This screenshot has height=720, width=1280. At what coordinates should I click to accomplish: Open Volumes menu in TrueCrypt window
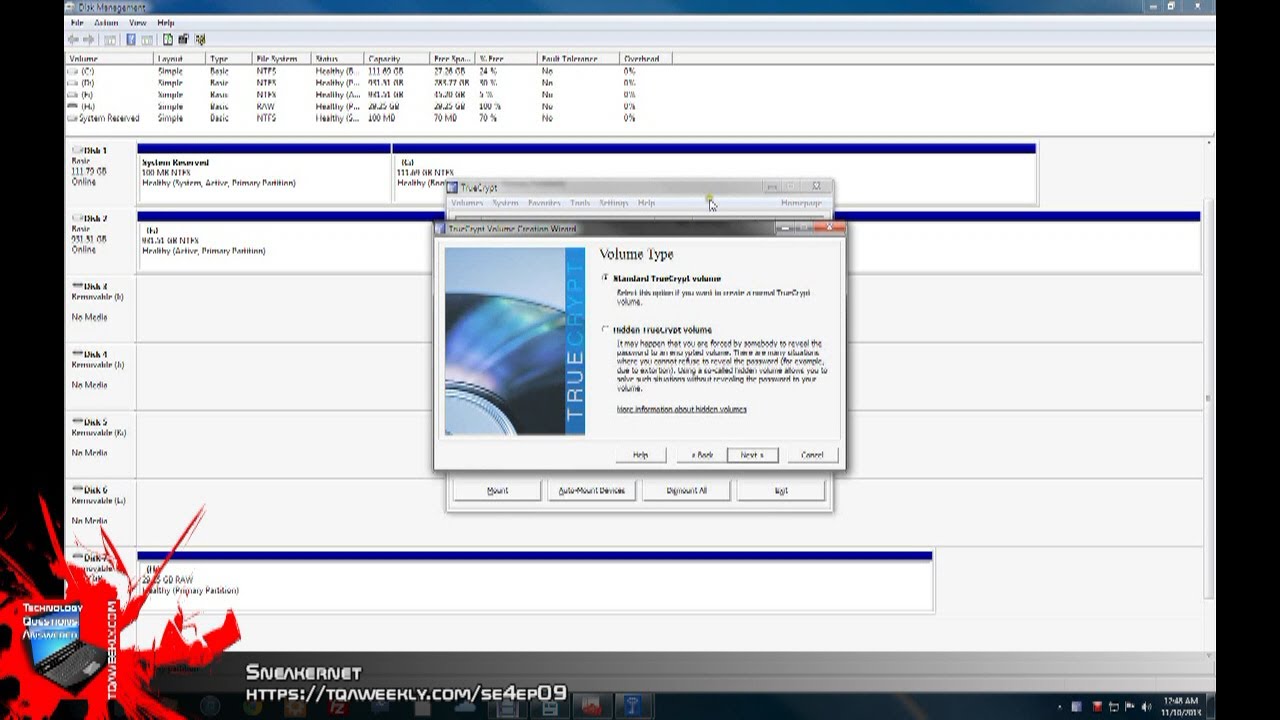pos(467,203)
